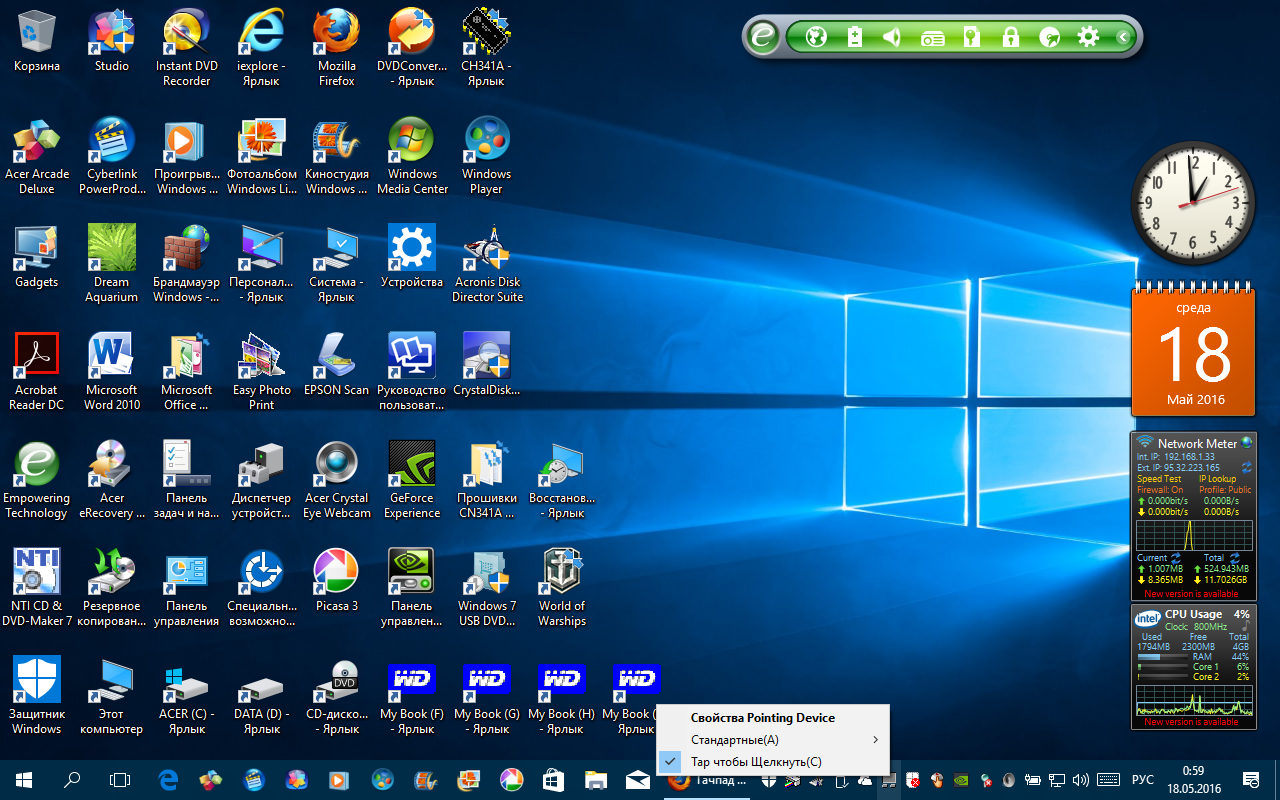Collapse the green Acer bar with arrow
Viewport: 1280px width, 800px height.
1123,37
